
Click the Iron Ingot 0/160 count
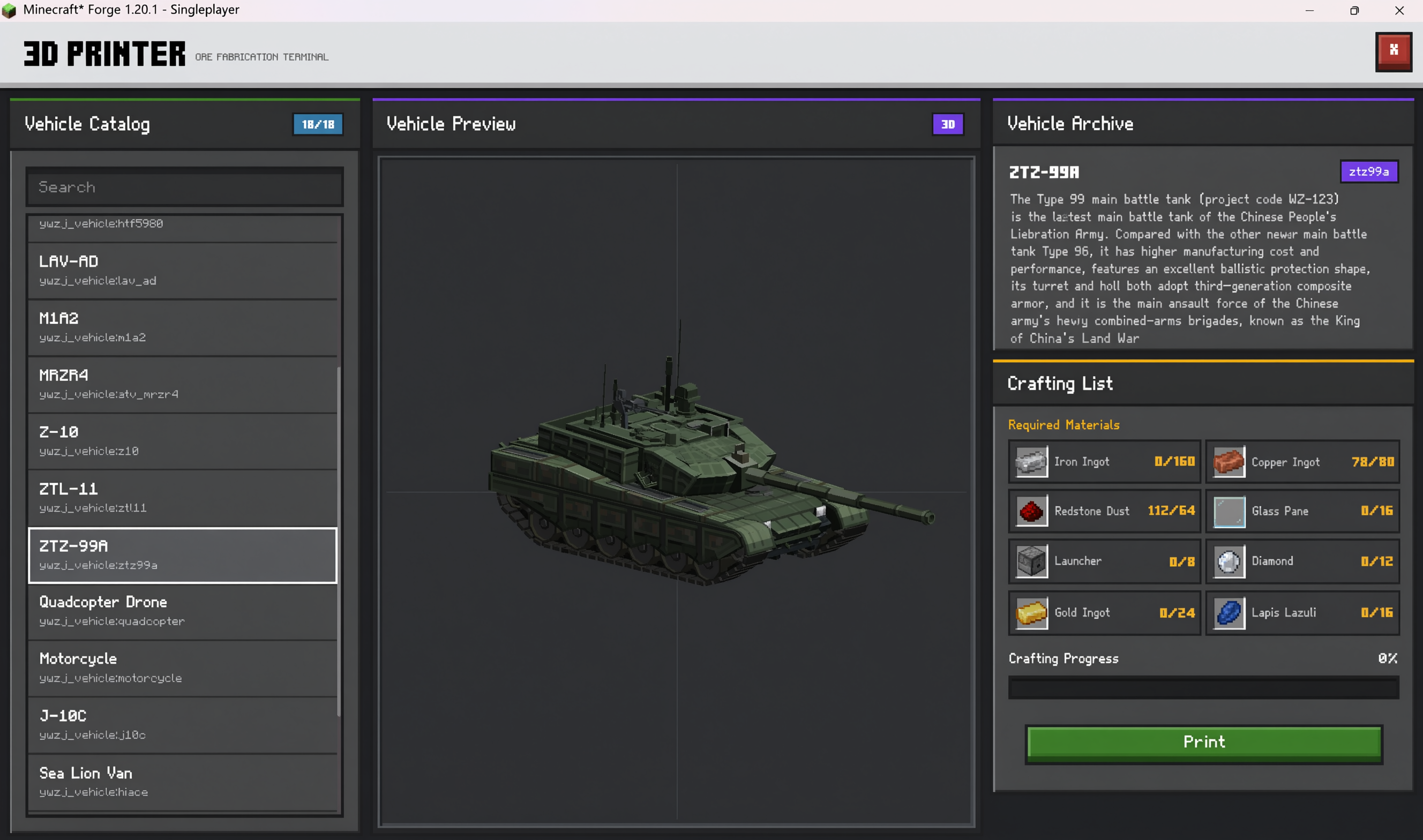coord(1174,461)
